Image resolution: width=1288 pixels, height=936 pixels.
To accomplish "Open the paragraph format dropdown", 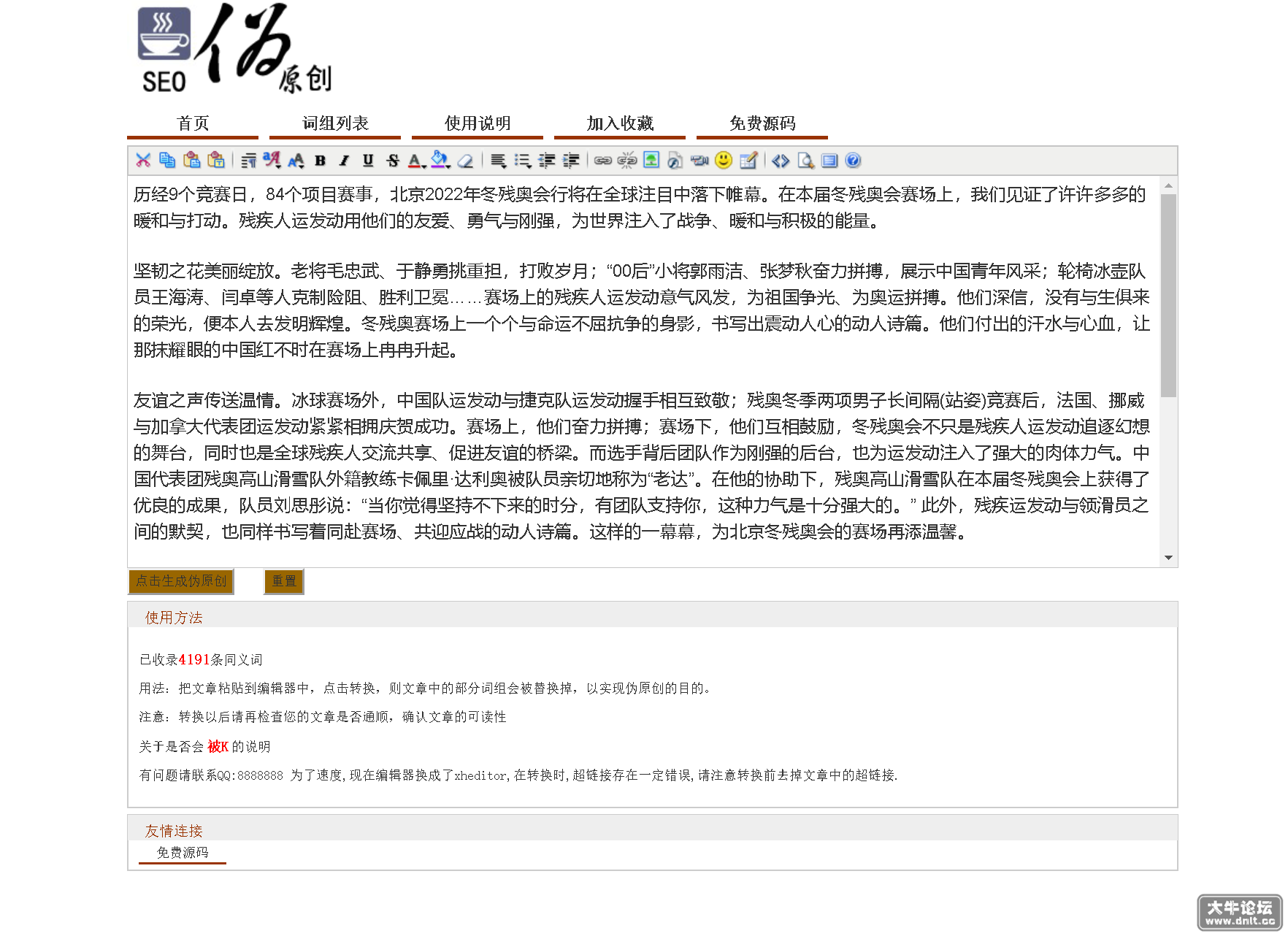I will [x=248, y=161].
